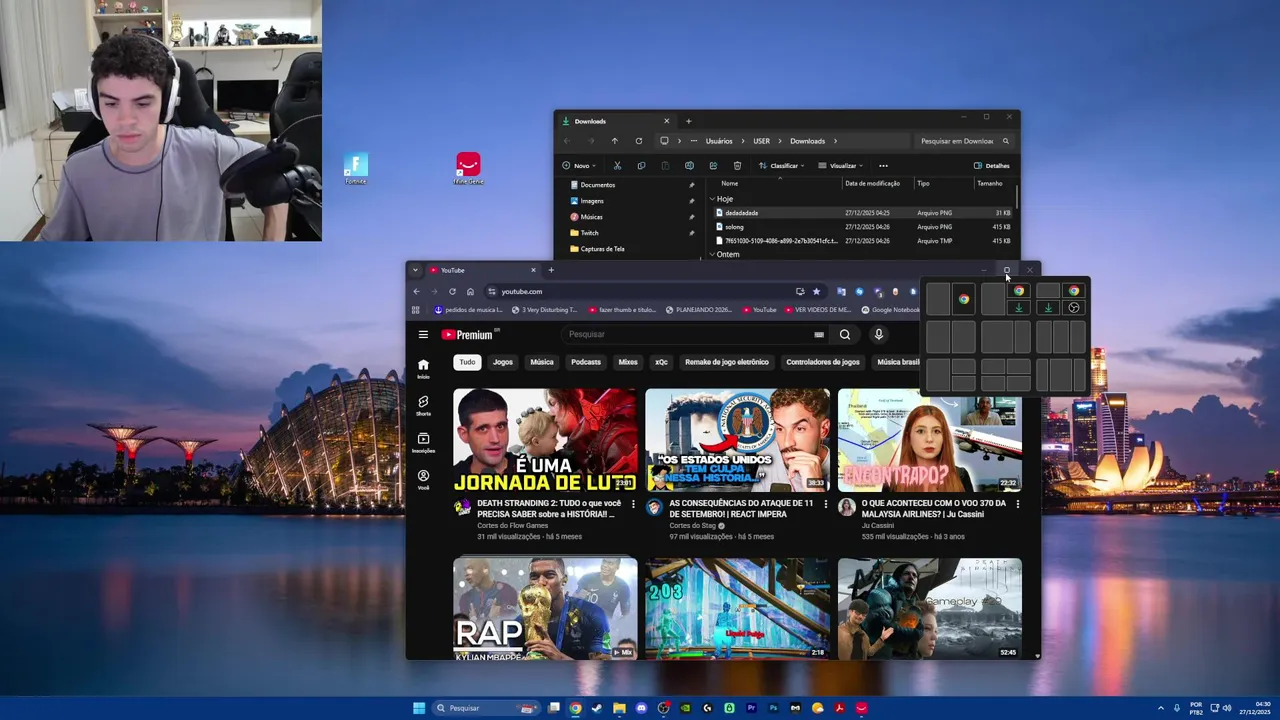Open Steam from the taskbar

tap(597, 708)
